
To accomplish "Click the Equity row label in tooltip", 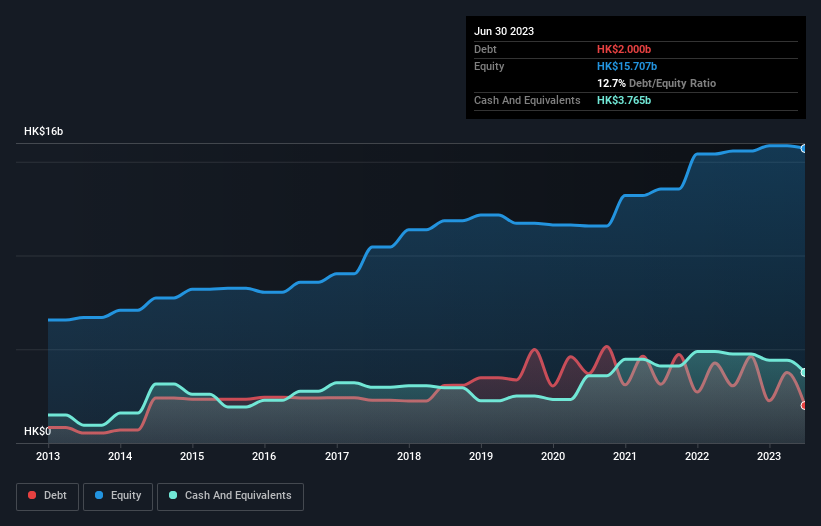I will [489, 66].
